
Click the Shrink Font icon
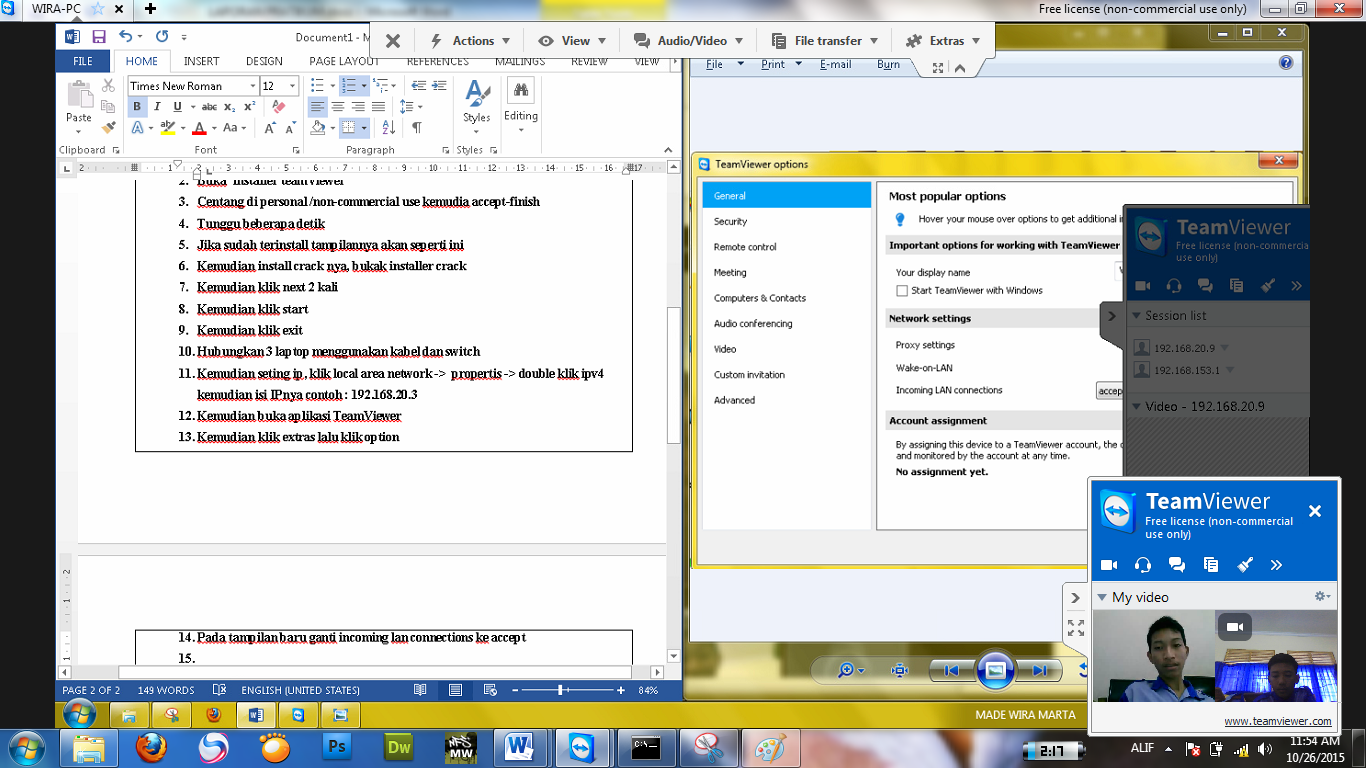click(290, 128)
